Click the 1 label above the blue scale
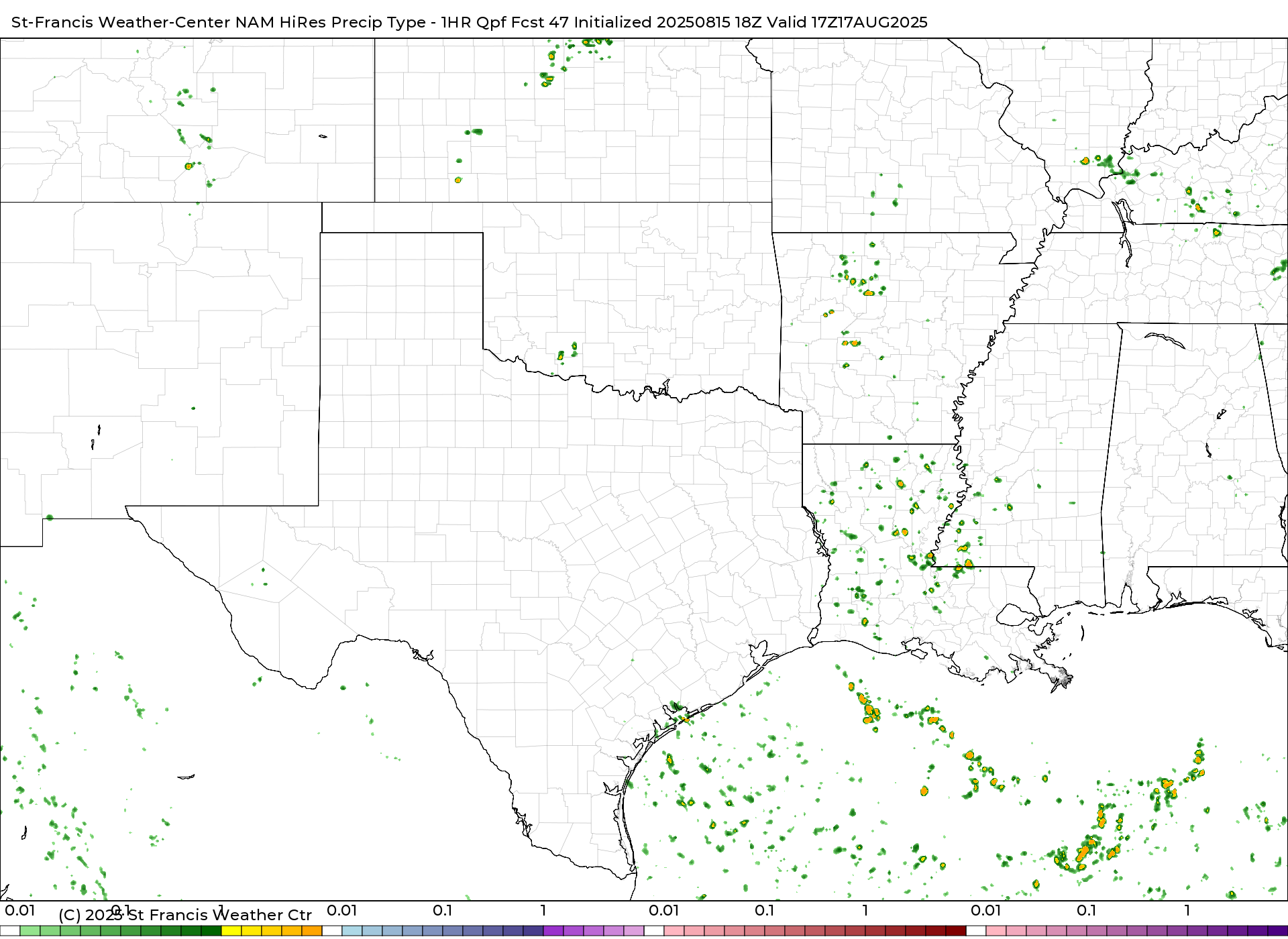The image size is (1288, 939). coord(543,910)
